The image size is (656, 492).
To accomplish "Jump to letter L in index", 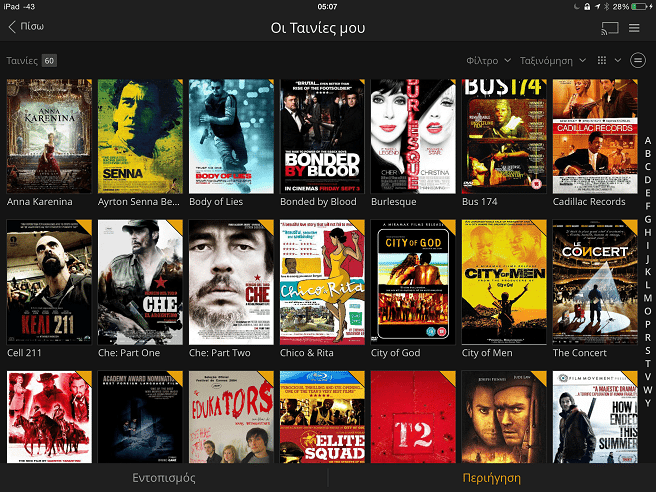I will click(648, 284).
